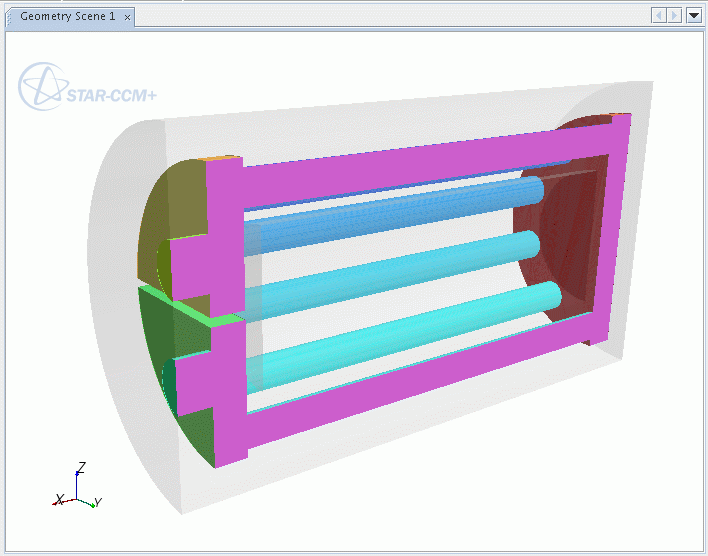Open the tab list dropdown arrow

pyautogui.click(x=693, y=15)
